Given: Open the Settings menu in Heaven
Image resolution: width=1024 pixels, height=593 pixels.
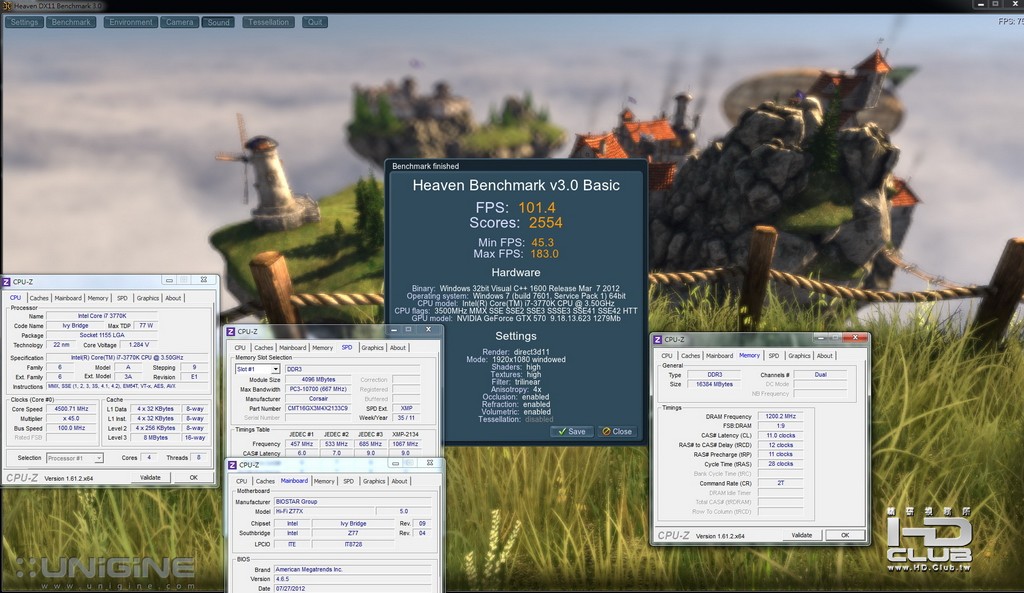Looking at the screenshot, I should click(24, 22).
